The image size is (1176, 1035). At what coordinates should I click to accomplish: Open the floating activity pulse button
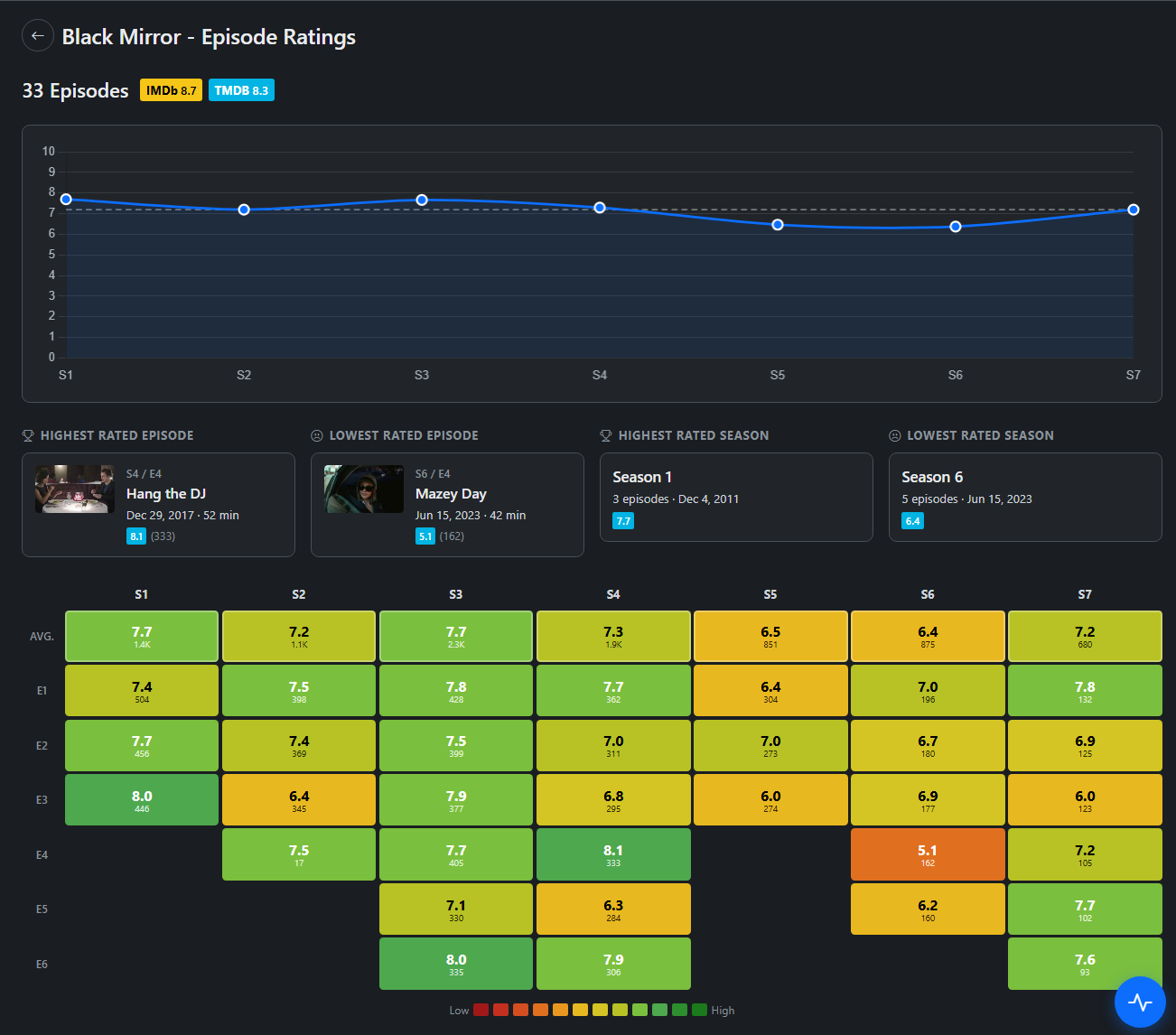pos(1139,1002)
